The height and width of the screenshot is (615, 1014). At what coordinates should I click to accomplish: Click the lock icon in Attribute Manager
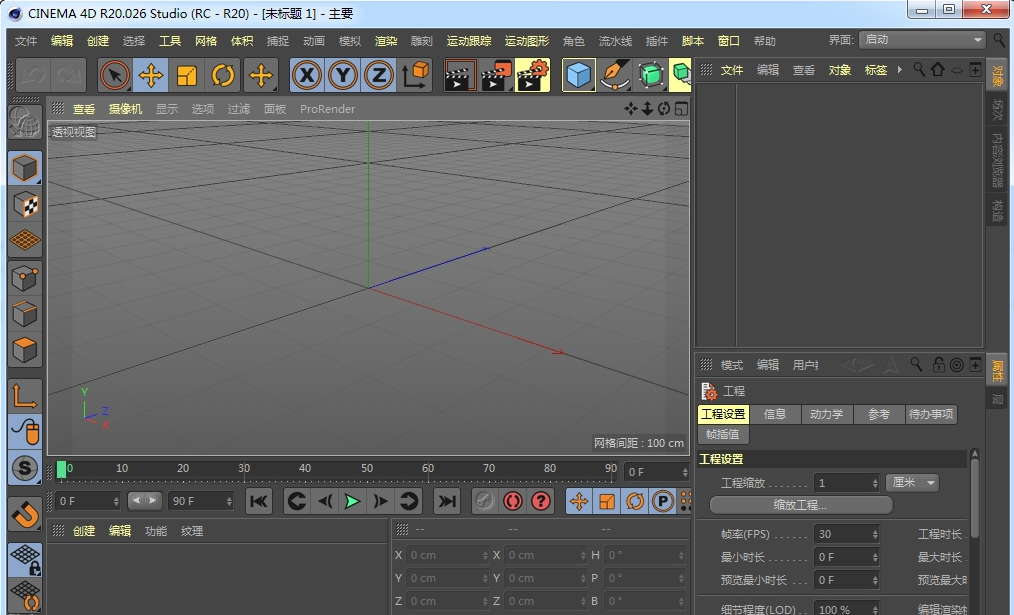coord(938,365)
